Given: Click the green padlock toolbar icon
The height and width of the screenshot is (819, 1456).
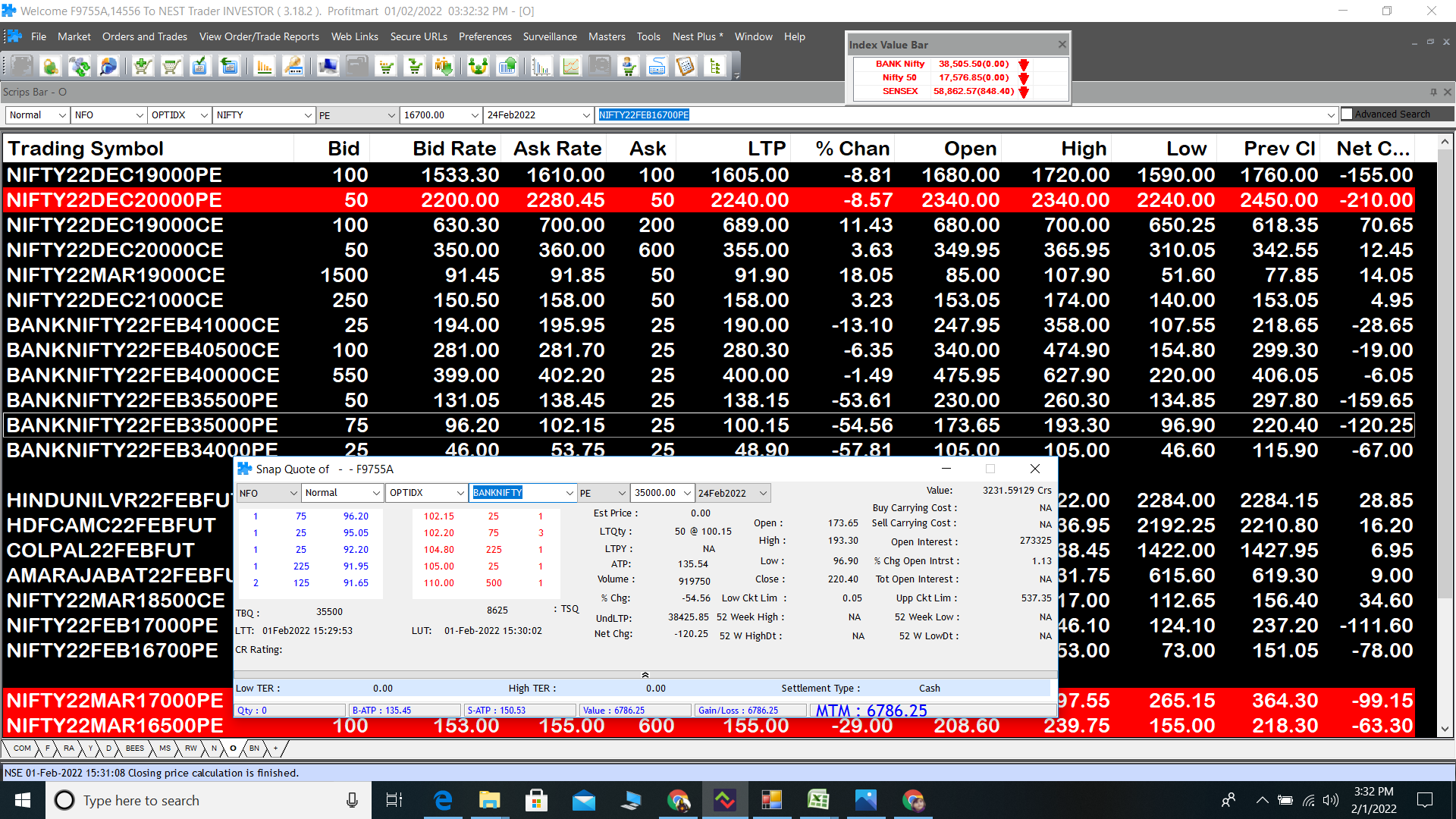Looking at the screenshot, I should (x=51, y=67).
